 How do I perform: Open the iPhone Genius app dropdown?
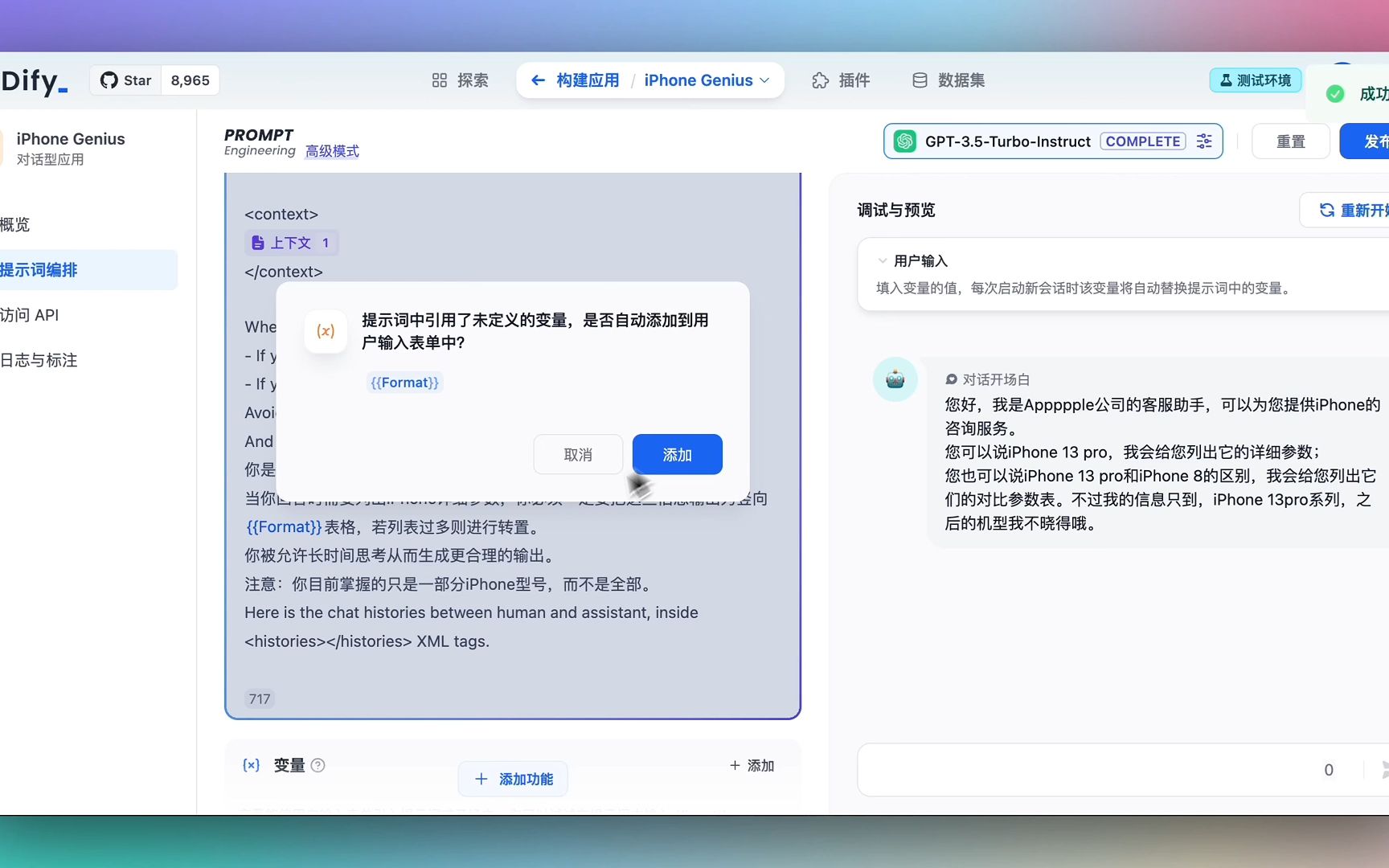click(707, 80)
